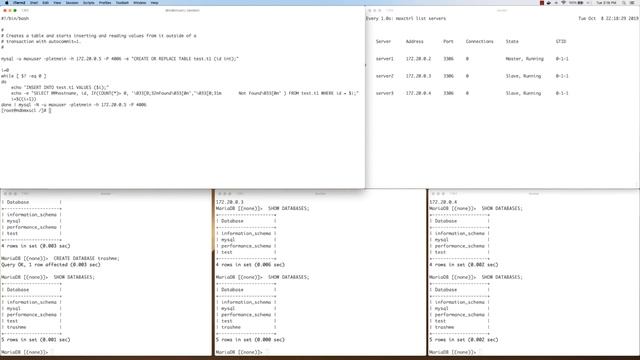Image resolution: width=640 pixels, height=360 pixels.
Task: Click the Port column header
Action: [448, 42]
